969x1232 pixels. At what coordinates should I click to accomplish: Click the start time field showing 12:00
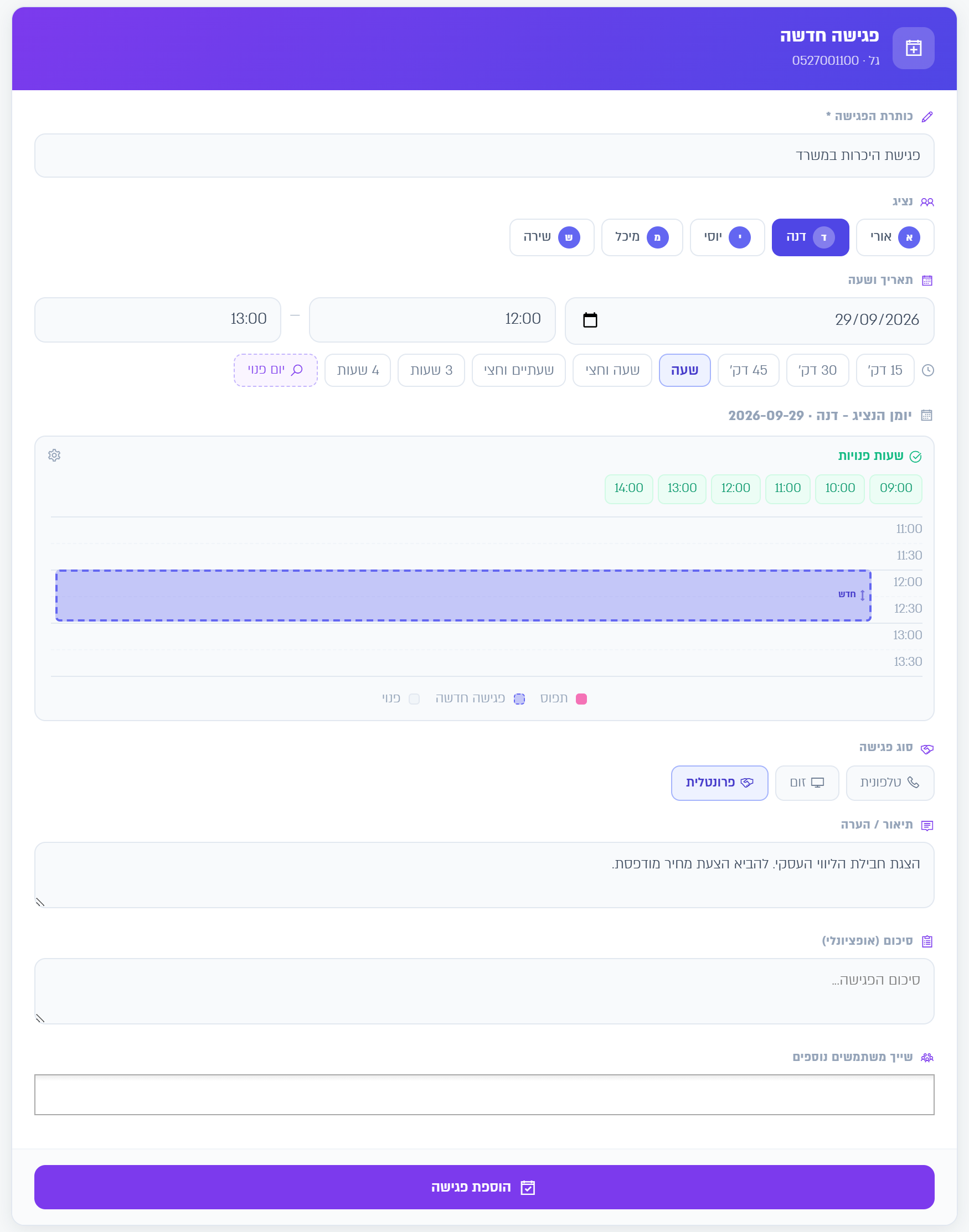point(432,320)
